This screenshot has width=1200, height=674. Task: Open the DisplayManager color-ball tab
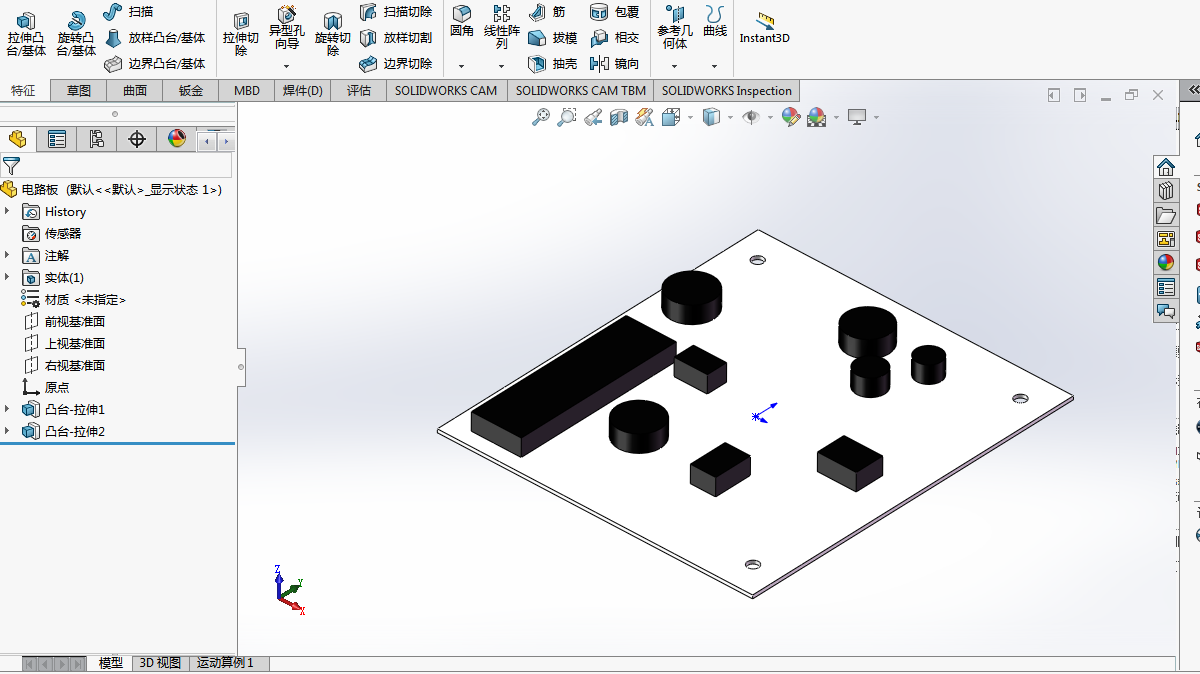click(x=177, y=139)
